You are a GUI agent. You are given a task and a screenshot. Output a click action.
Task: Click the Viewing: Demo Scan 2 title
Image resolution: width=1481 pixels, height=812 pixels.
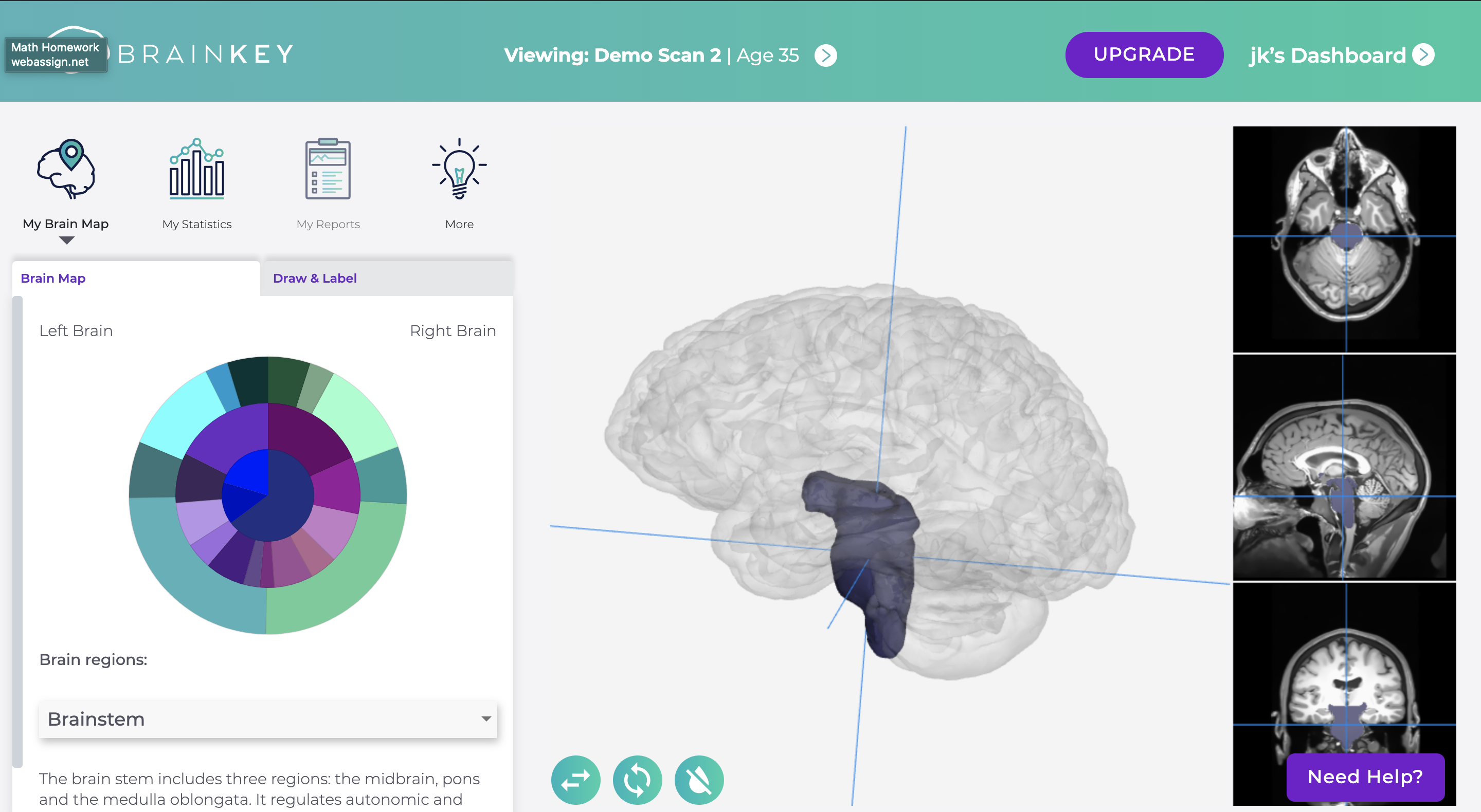point(612,55)
